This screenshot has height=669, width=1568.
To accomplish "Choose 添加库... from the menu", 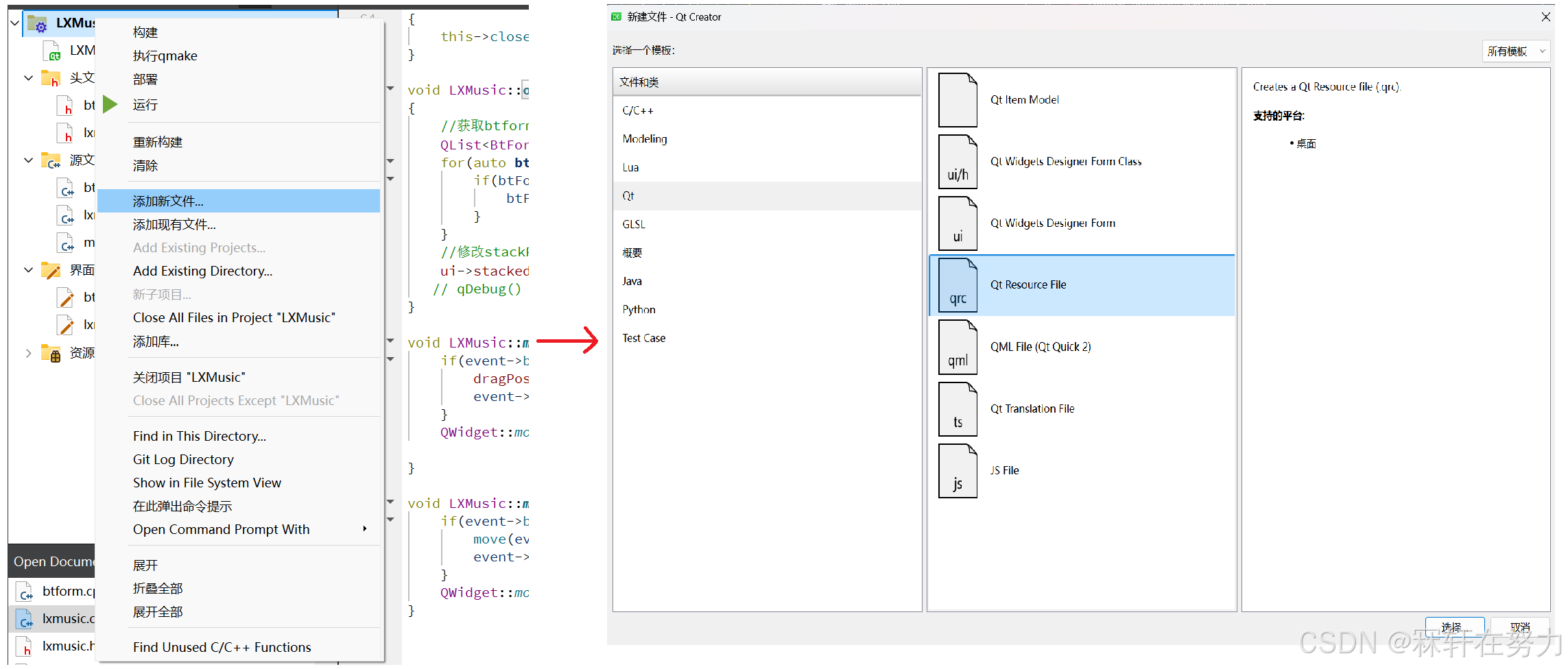I will pyautogui.click(x=156, y=341).
